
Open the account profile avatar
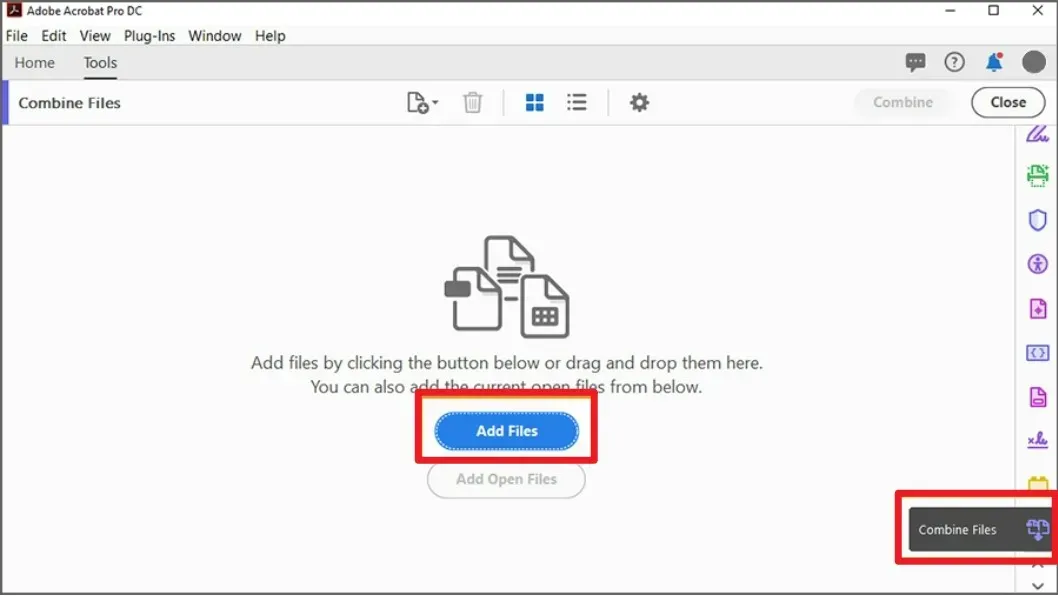point(1033,62)
